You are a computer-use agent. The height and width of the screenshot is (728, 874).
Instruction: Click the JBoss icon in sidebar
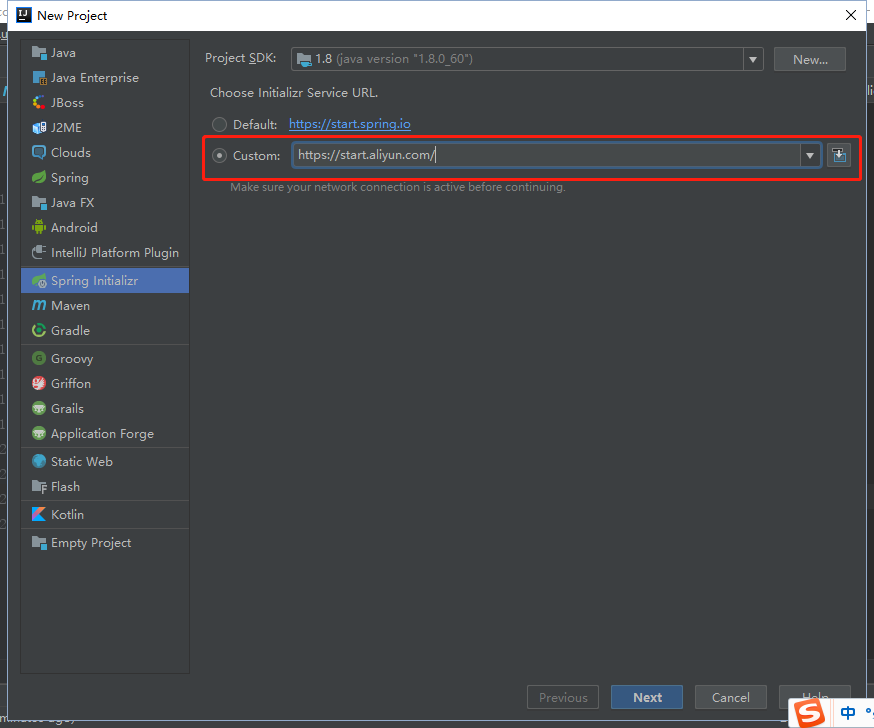[39, 103]
